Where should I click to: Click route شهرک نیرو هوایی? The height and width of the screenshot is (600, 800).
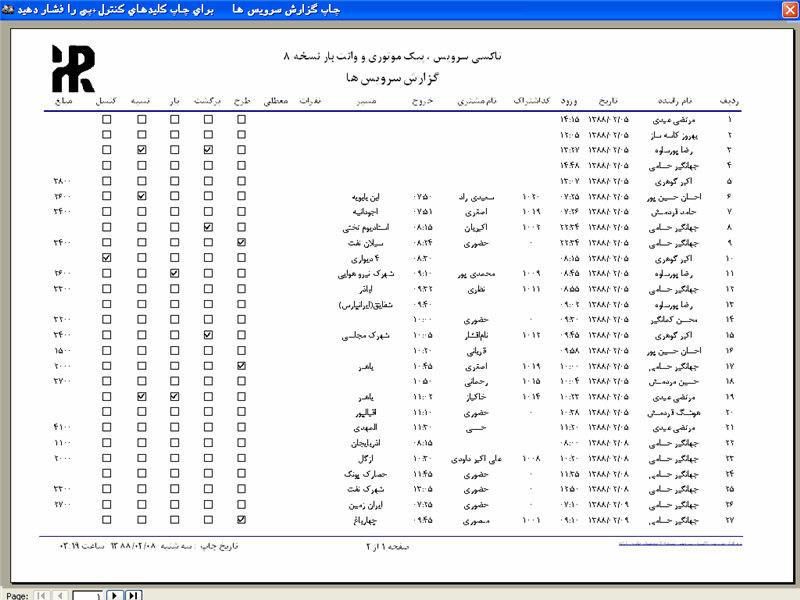[x=366, y=274]
